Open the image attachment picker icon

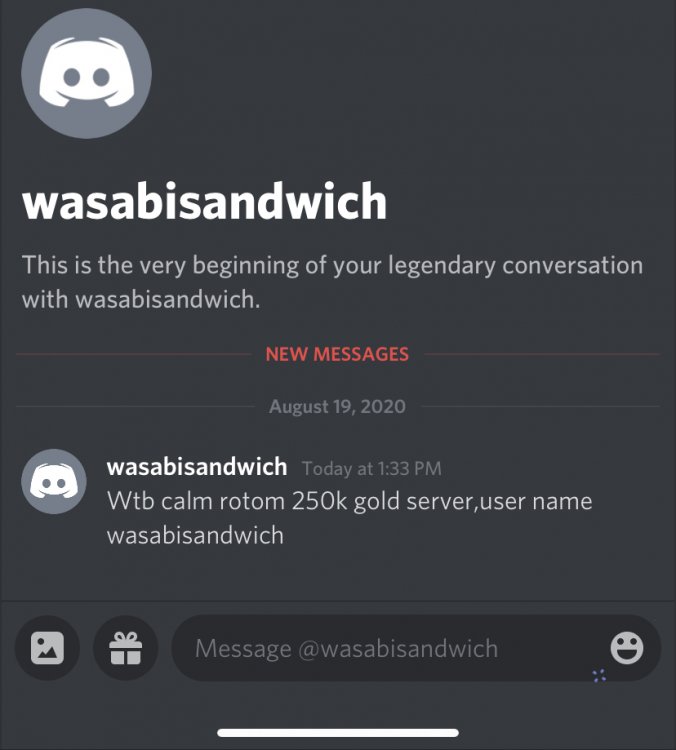(x=47, y=648)
